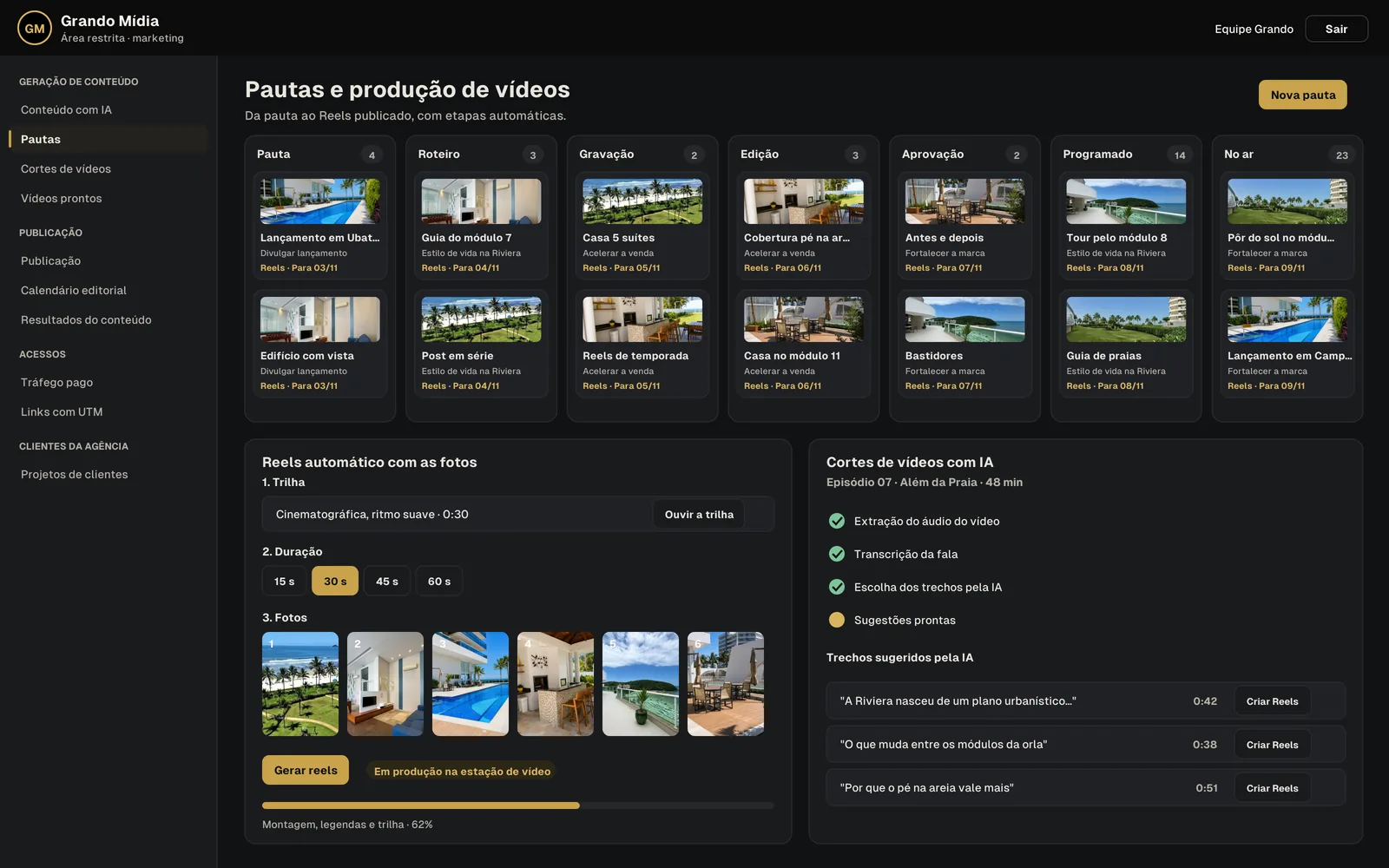
Task: Create Reels from the 0:38 módulos da orla excerpt
Action: (x=1273, y=745)
